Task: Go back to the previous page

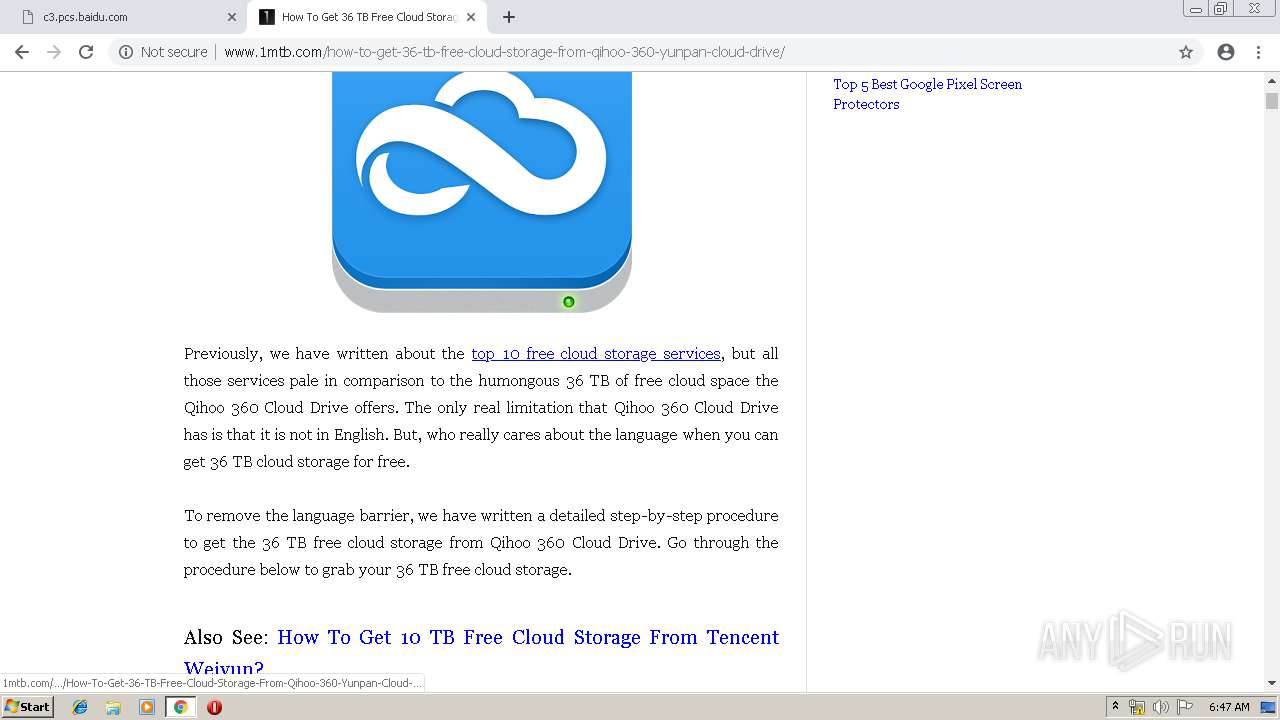Action: [22, 52]
